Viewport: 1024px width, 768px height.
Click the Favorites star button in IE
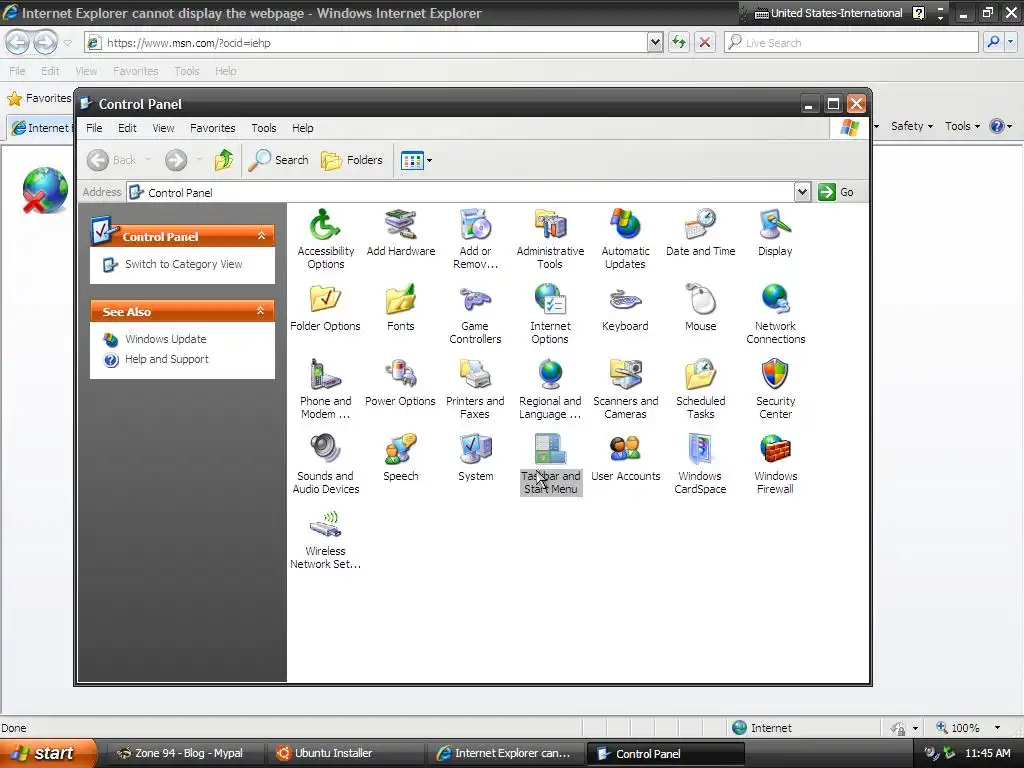(39, 99)
